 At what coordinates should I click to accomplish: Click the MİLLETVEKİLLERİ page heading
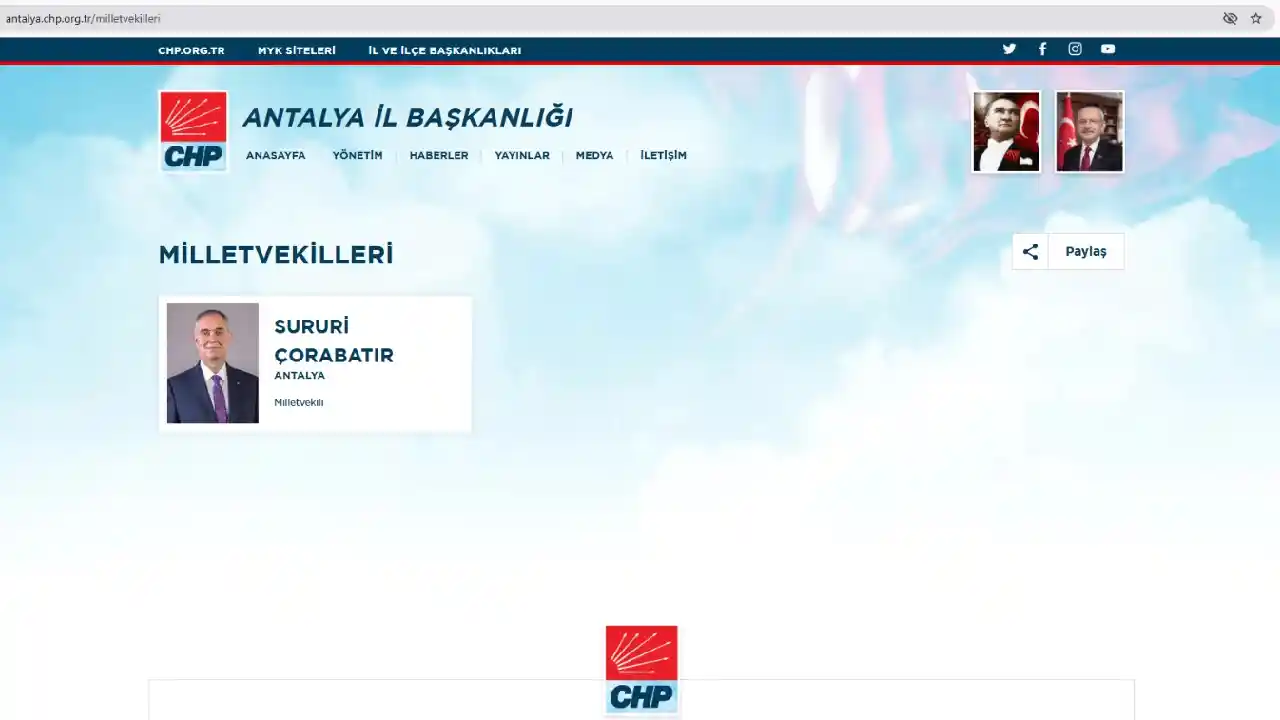(276, 255)
